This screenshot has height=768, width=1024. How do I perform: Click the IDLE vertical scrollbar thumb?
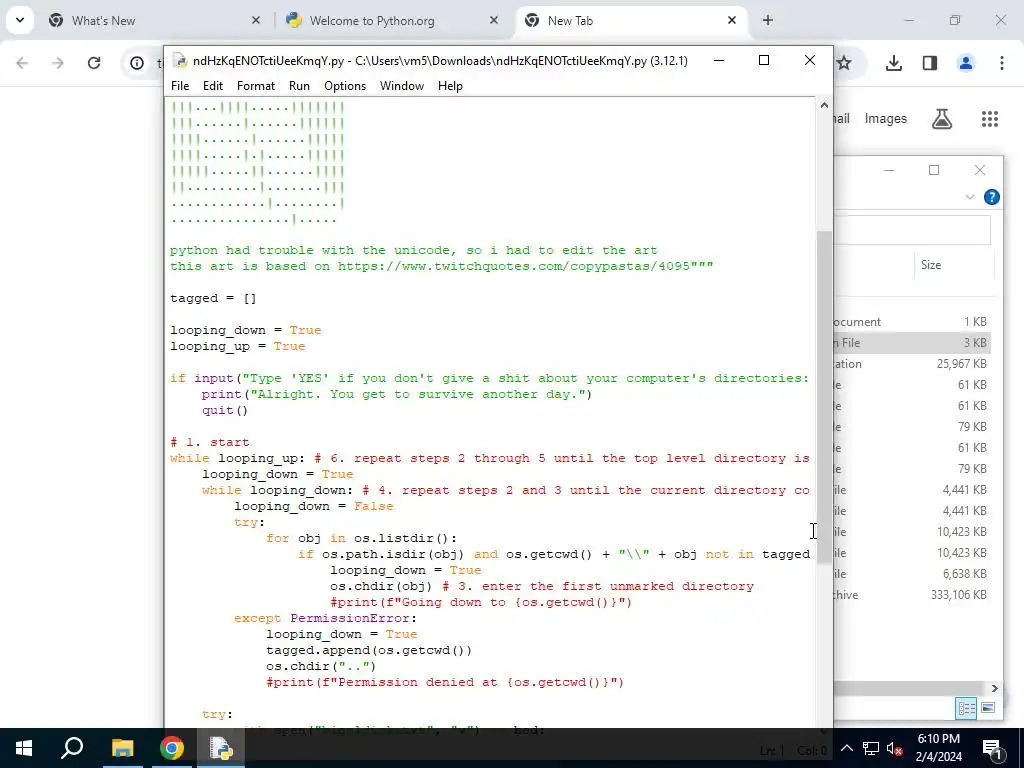(824, 397)
